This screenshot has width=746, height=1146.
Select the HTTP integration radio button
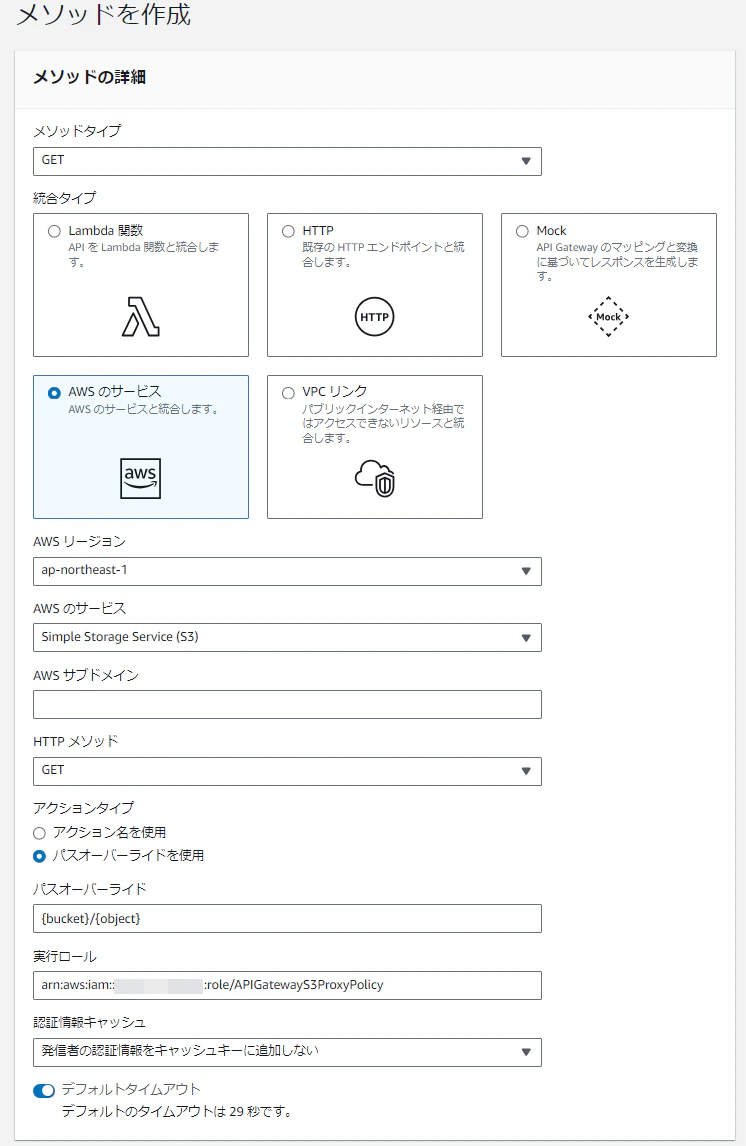pyautogui.click(x=288, y=231)
